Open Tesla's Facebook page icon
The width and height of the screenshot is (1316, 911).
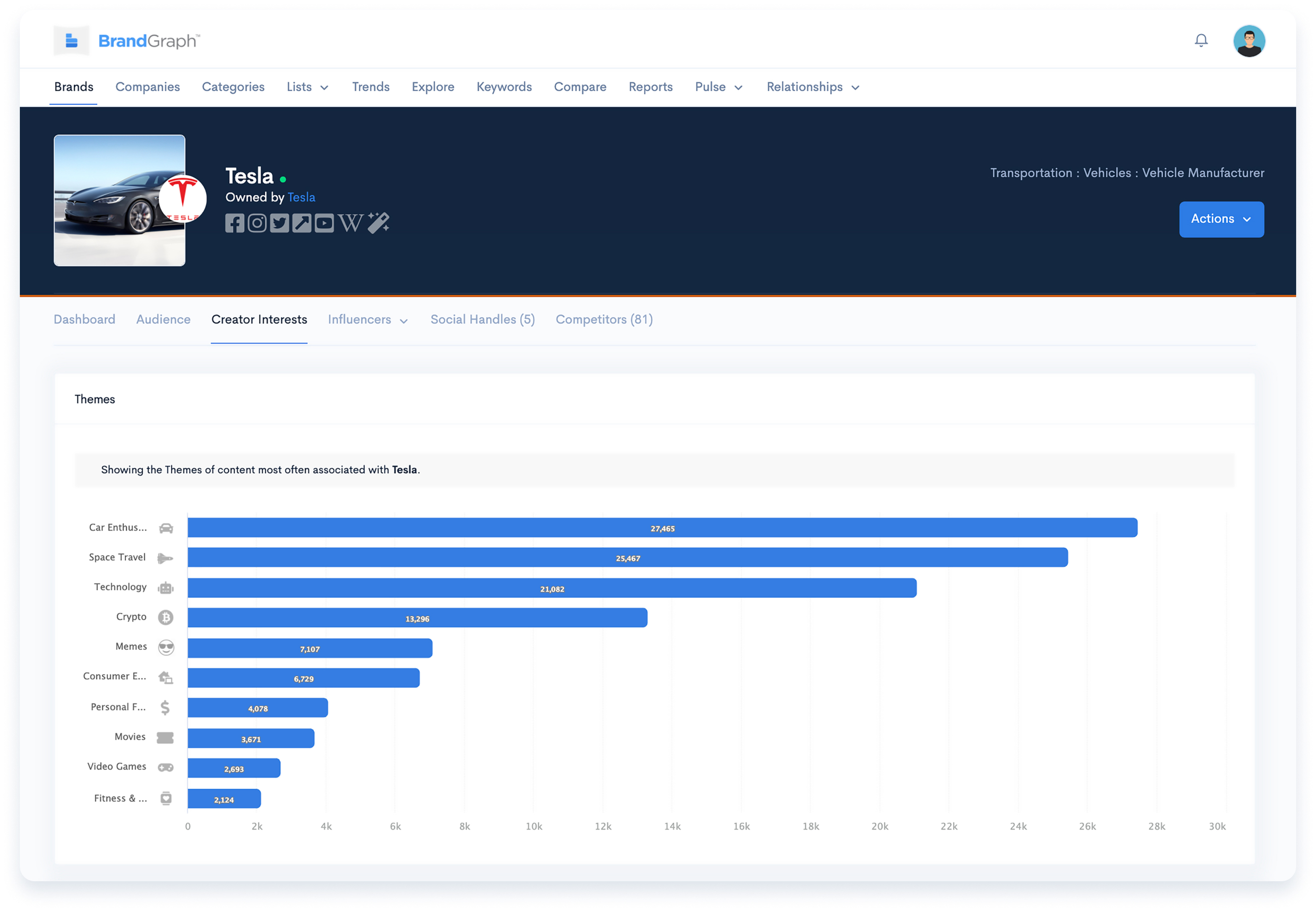point(235,223)
